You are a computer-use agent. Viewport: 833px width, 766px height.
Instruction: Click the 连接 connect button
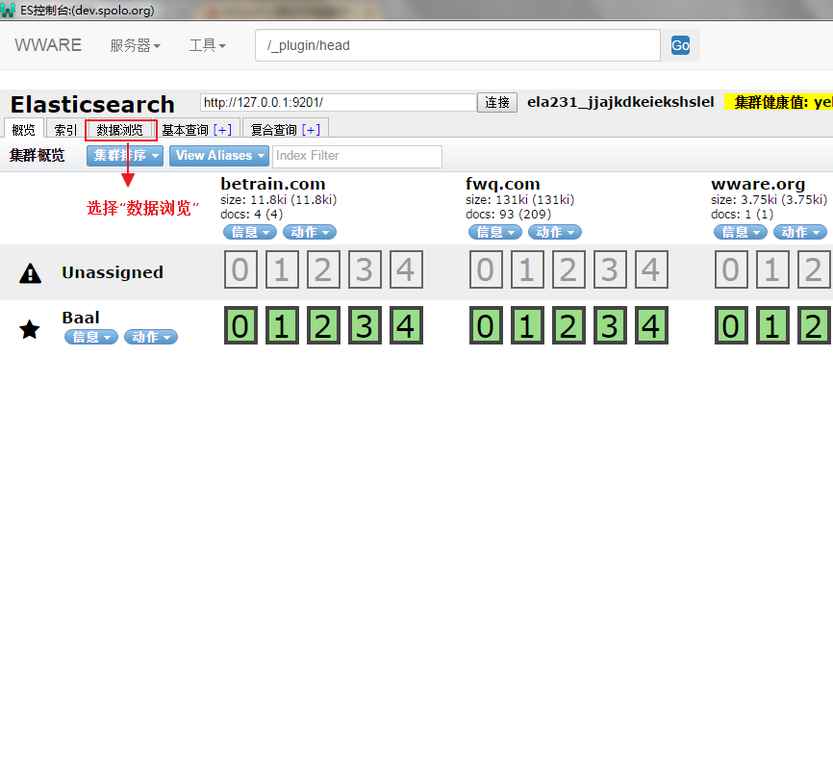(x=497, y=102)
